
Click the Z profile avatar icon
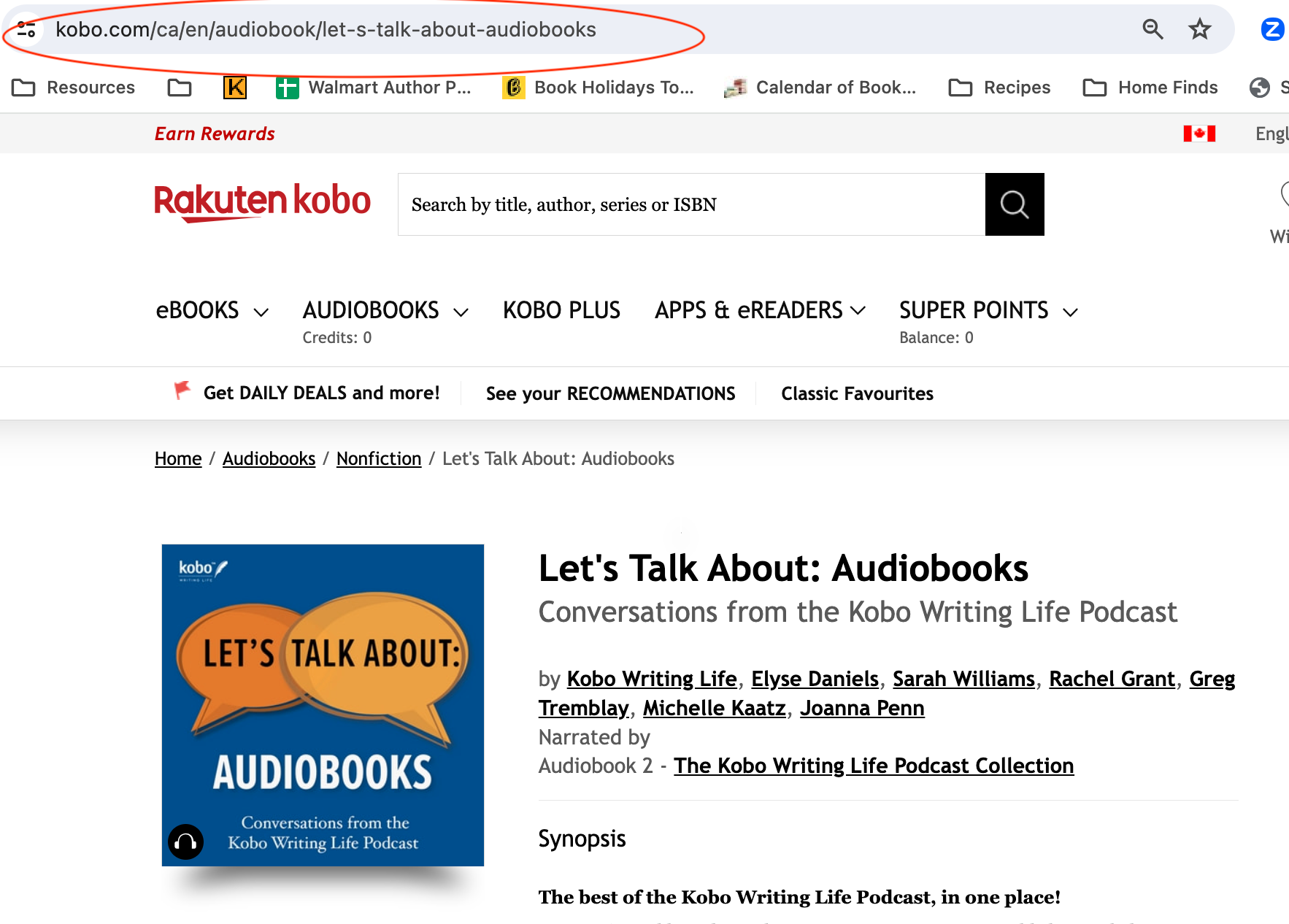click(1272, 30)
